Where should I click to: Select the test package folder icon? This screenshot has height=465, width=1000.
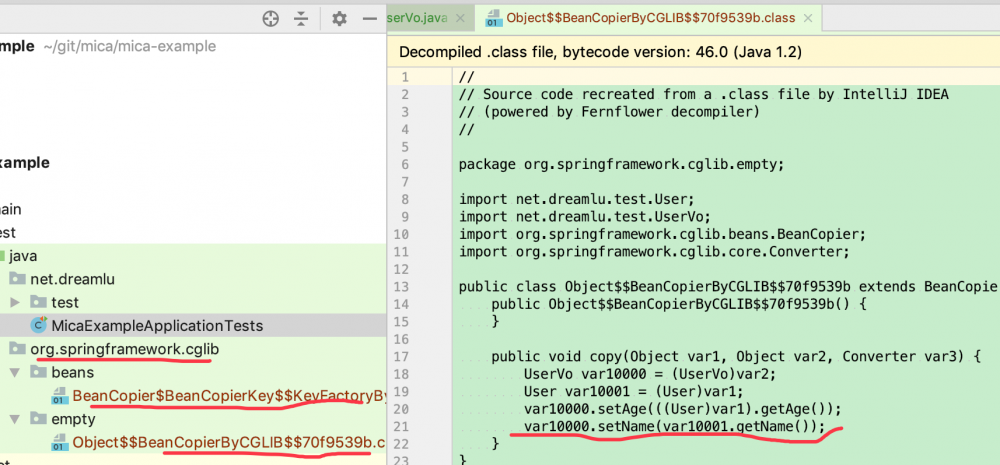click(x=38, y=302)
